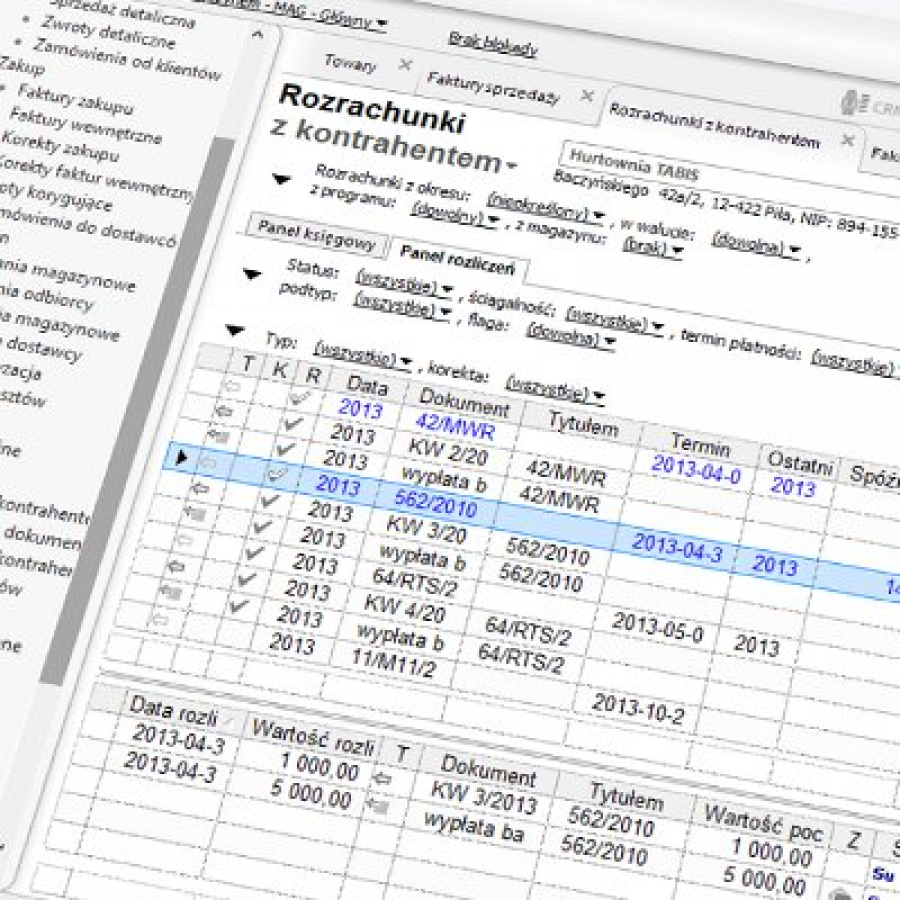Collapse the Status filter section triangle
Screen dimensions: 900x900
pos(252,273)
